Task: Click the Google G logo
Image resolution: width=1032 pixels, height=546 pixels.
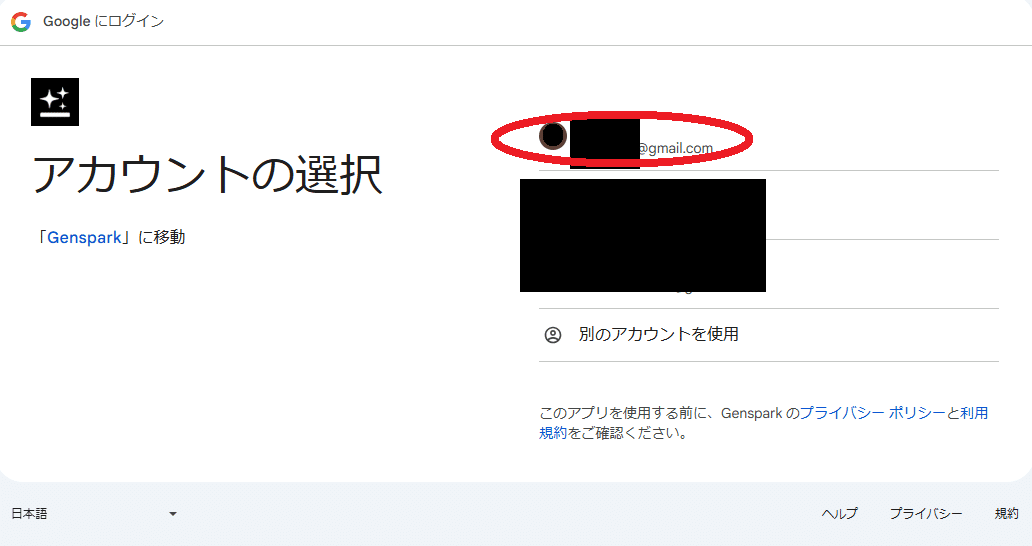Action: [21, 22]
